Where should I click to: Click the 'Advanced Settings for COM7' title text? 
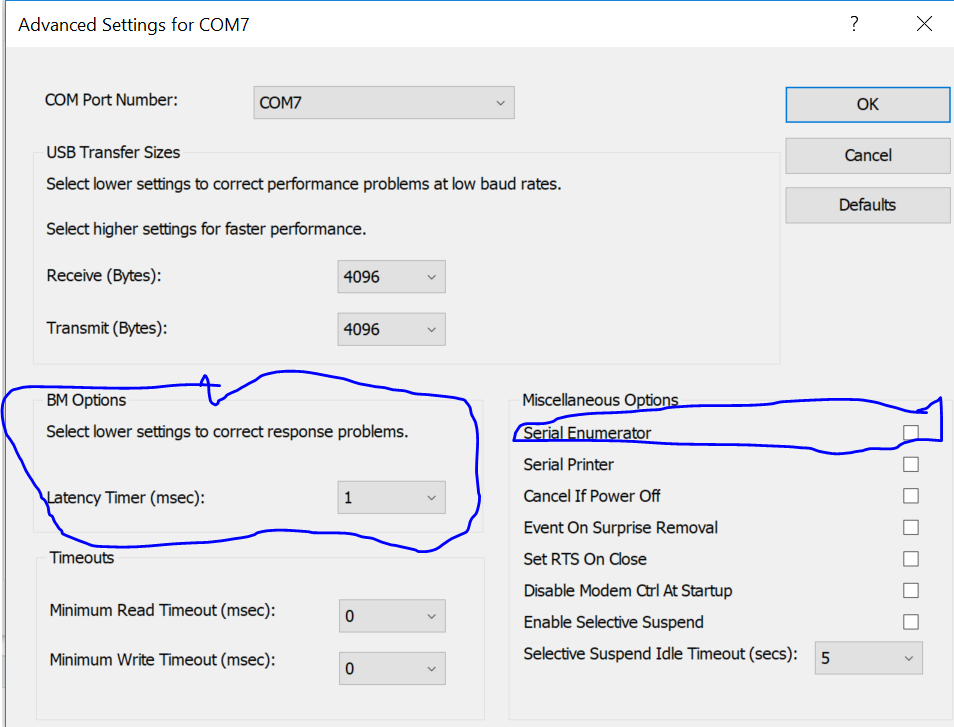coord(134,25)
